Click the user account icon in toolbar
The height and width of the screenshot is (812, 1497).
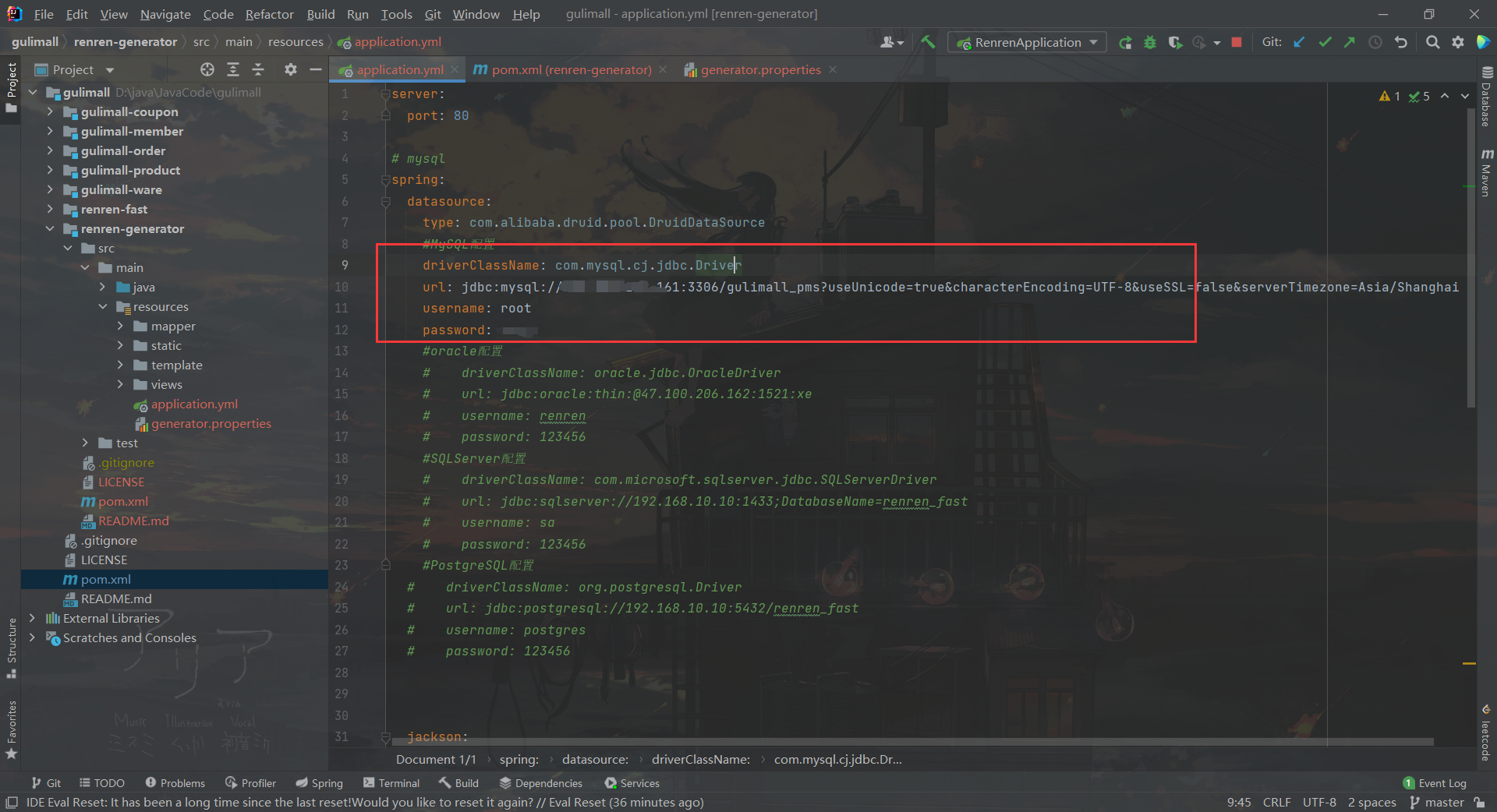[x=891, y=42]
